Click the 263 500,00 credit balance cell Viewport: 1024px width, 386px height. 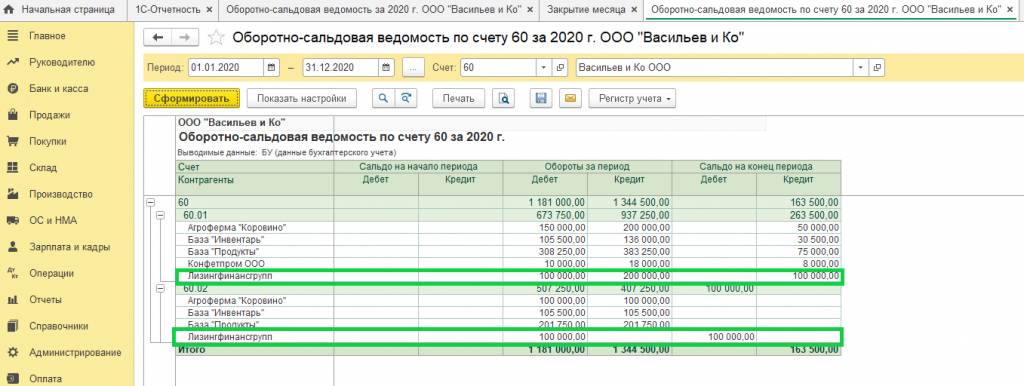click(x=799, y=215)
